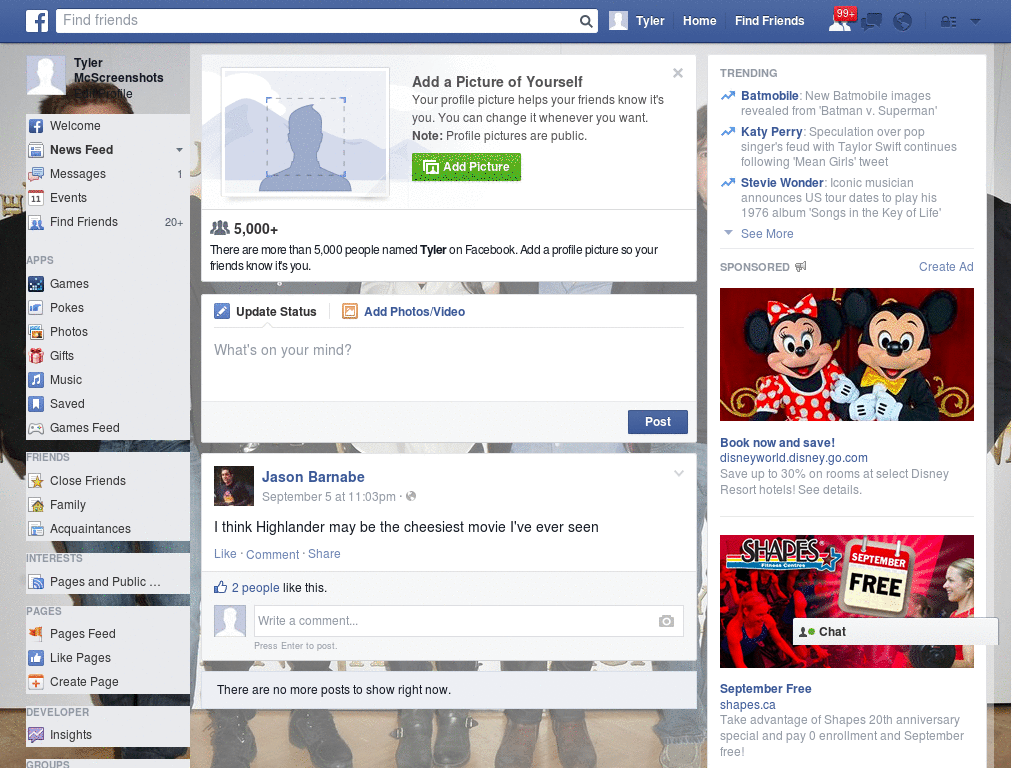Click the Close Friends star icon

click(x=36, y=481)
